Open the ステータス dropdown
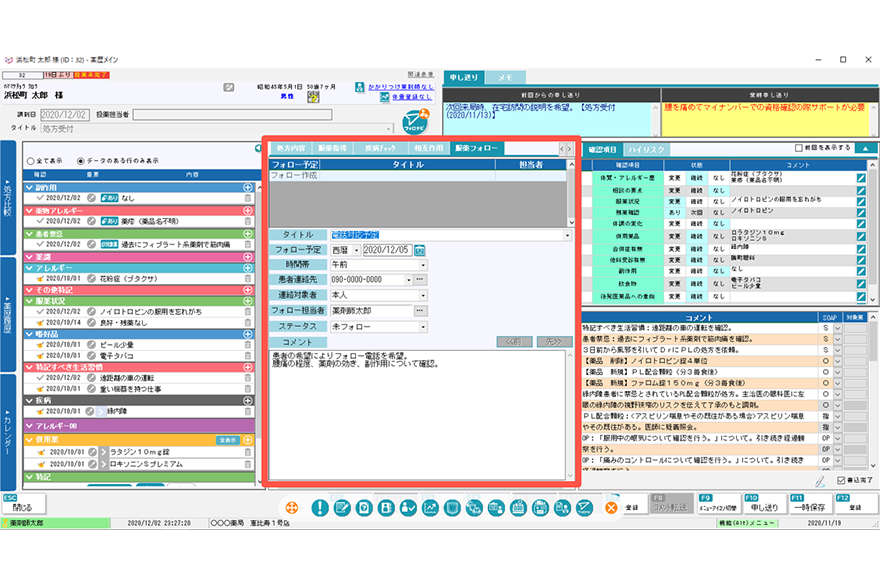Image resolution: width=880 pixels, height=586 pixels. point(425,326)
